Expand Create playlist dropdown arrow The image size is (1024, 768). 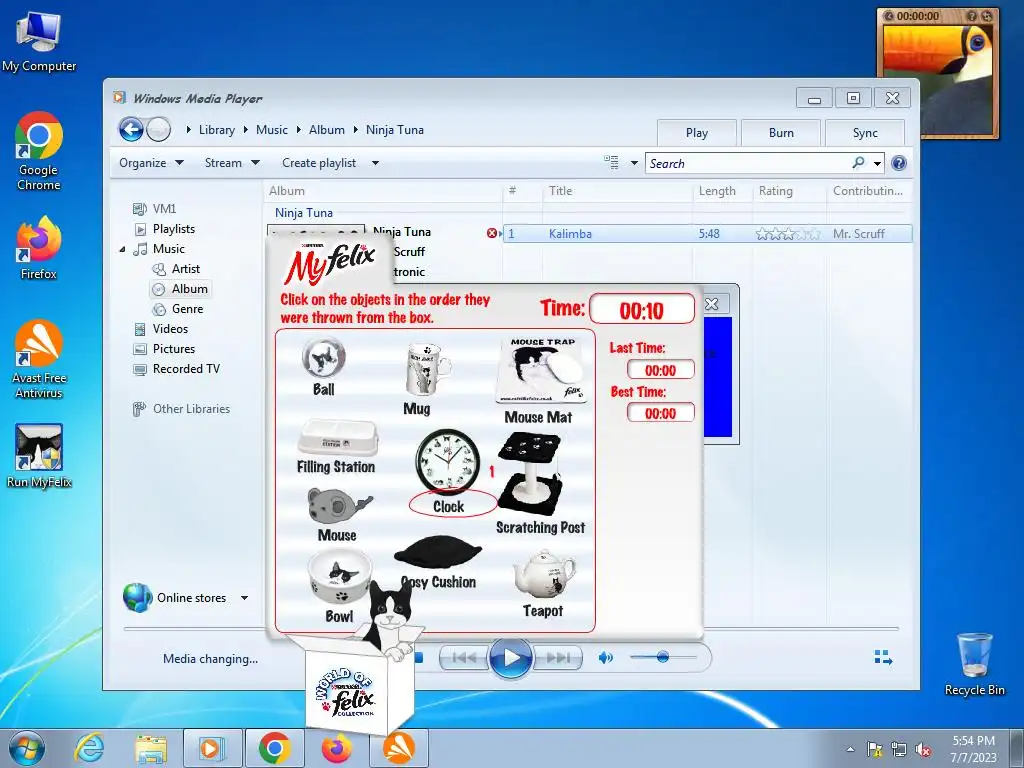pyautogui.click(x=376, y=163)
